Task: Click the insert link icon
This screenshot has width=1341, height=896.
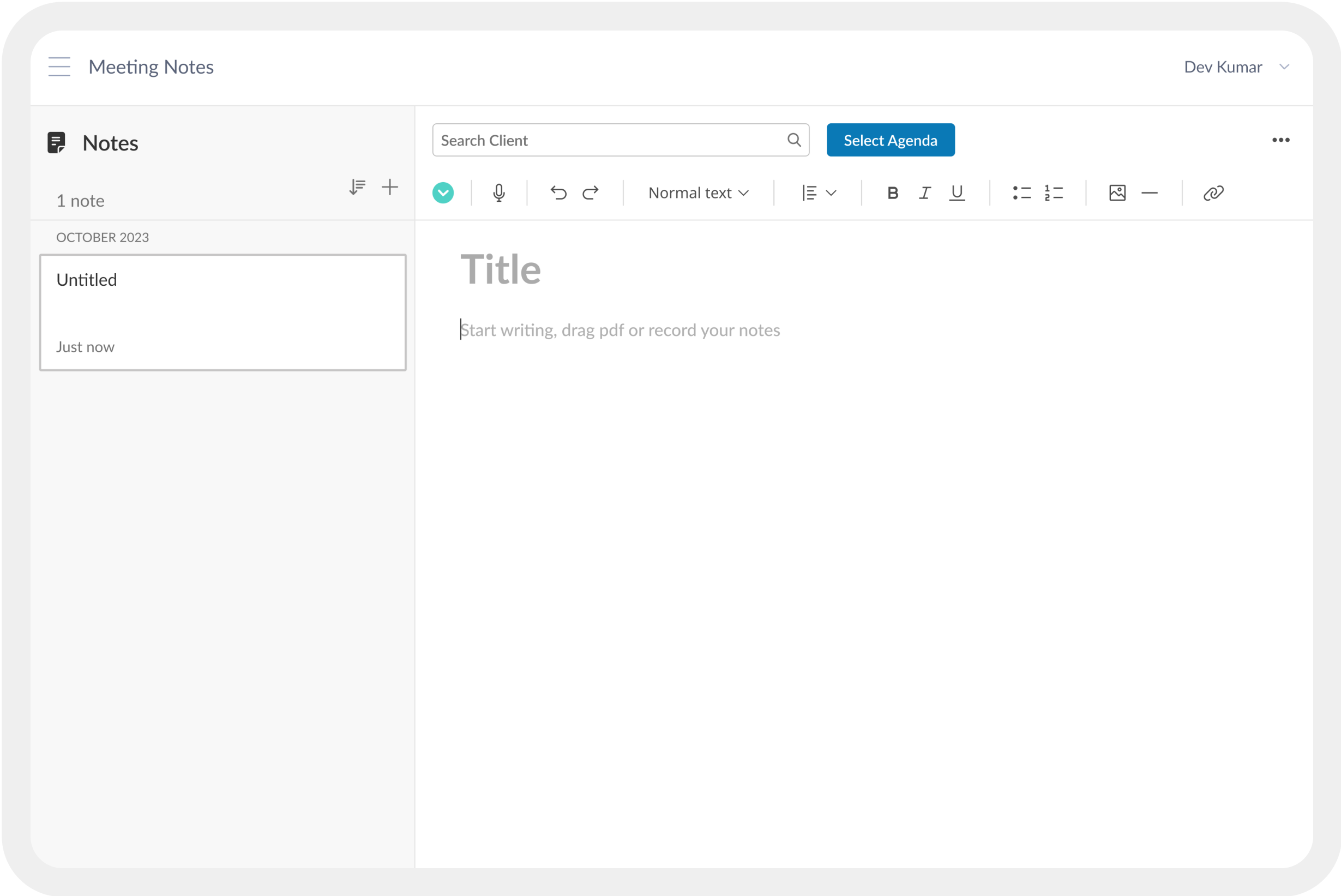Action: (x=1213, y=193)
